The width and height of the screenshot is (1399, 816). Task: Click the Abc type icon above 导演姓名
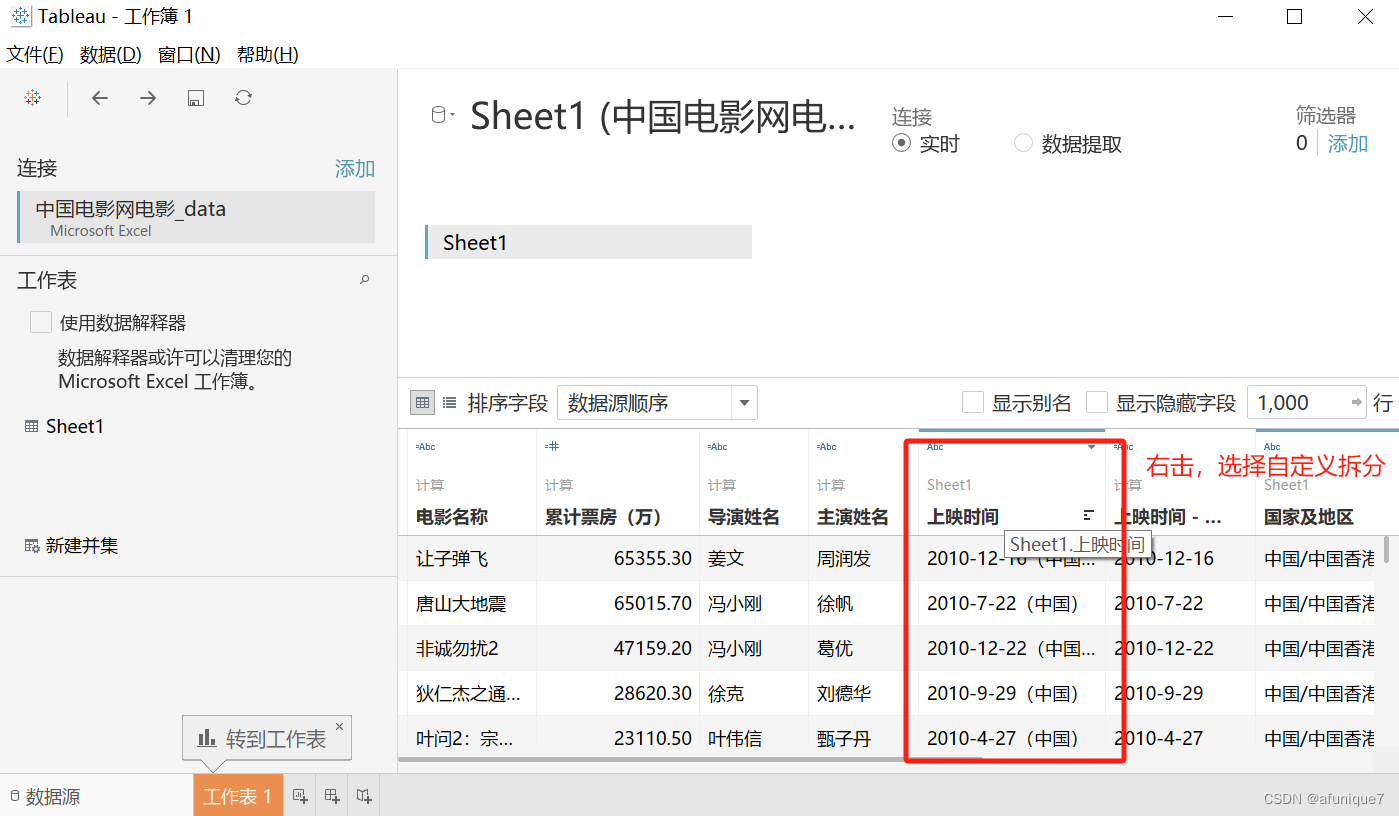718,447
